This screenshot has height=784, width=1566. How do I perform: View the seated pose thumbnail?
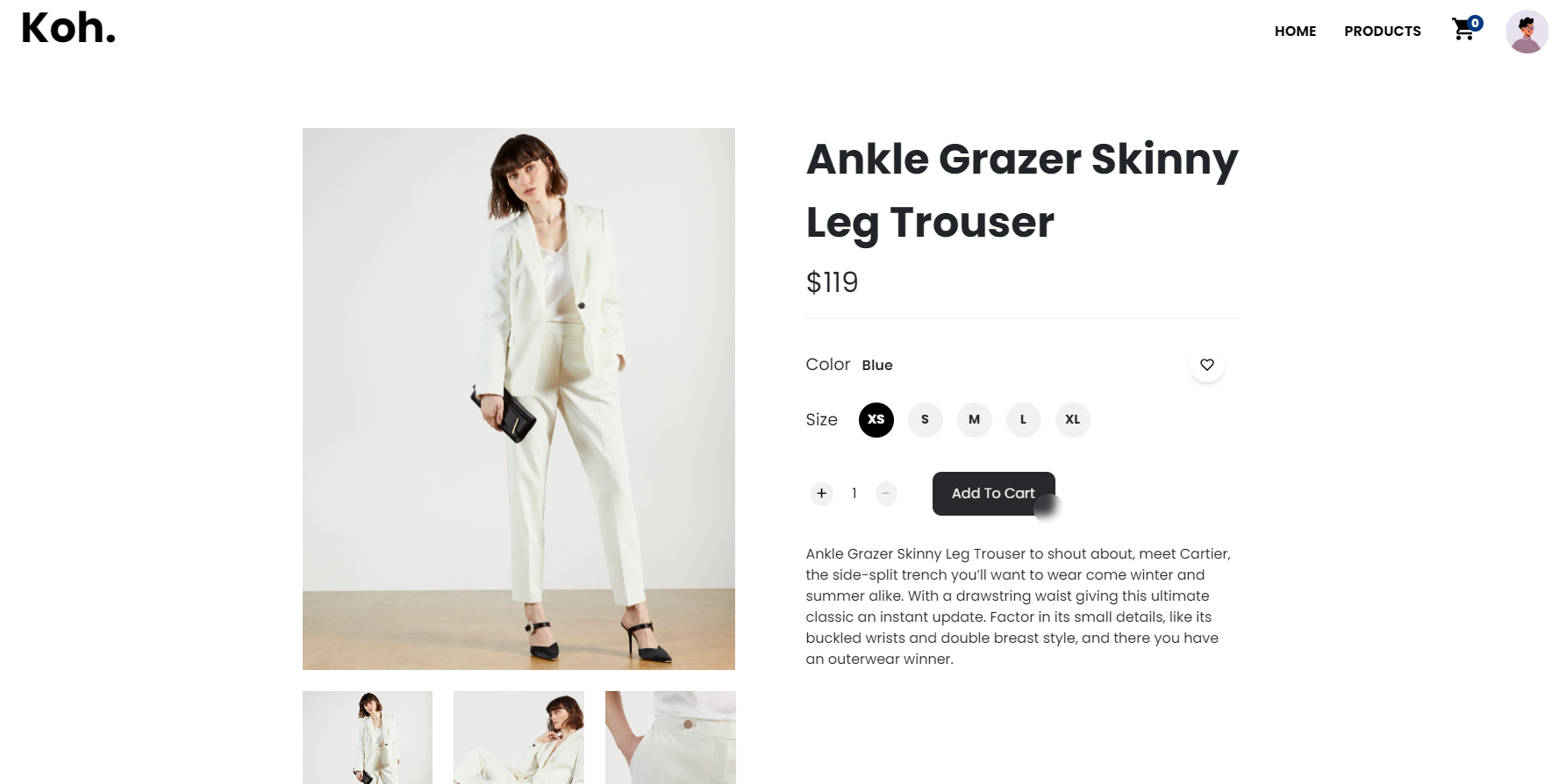(x=518, y=738)
